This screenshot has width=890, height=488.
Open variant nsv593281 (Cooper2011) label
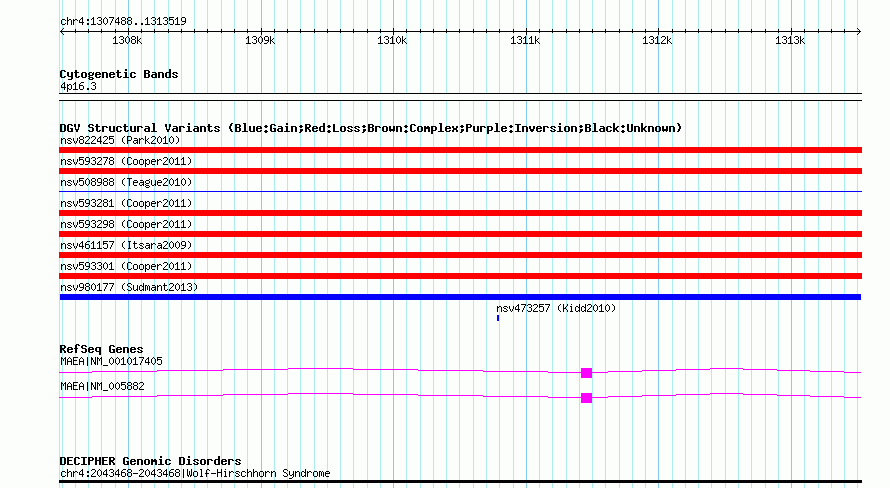coord(126,204)
